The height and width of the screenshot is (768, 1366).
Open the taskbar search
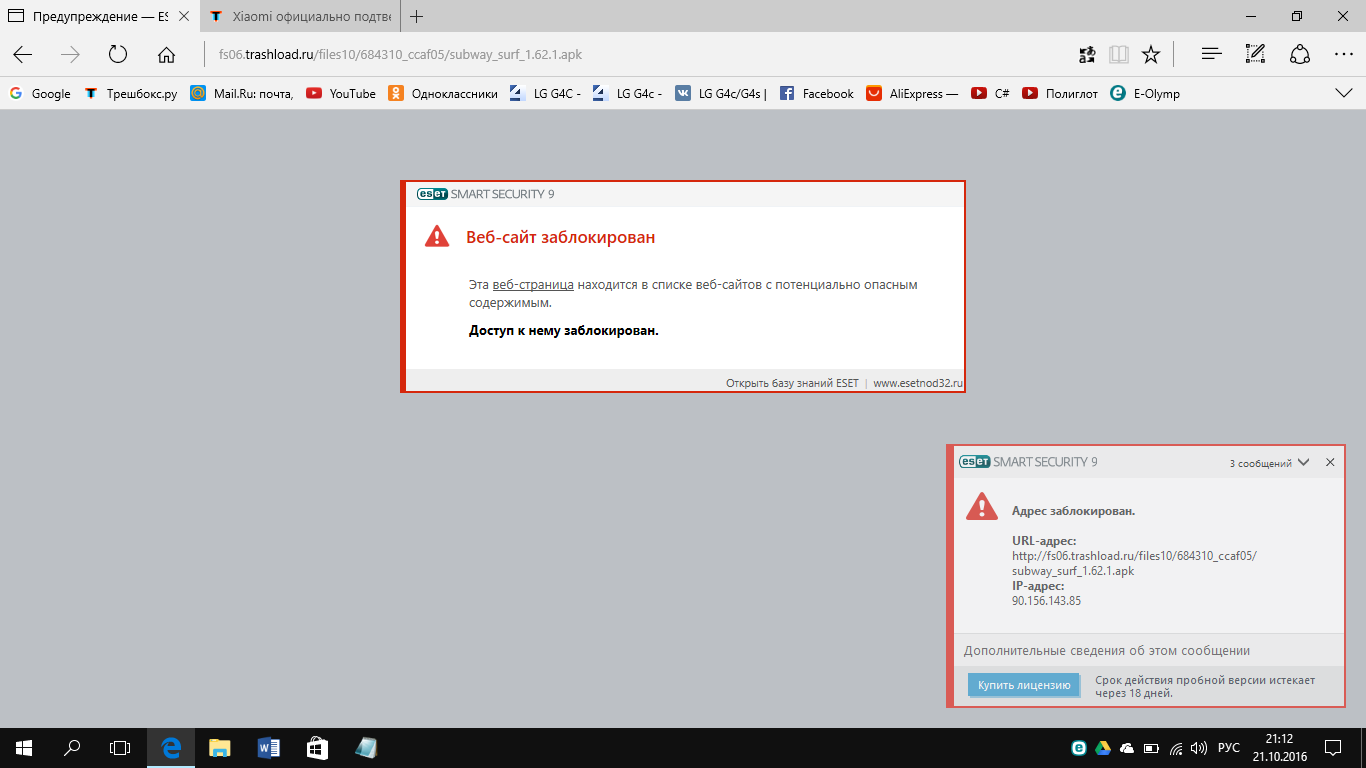(x=72, y=747)
